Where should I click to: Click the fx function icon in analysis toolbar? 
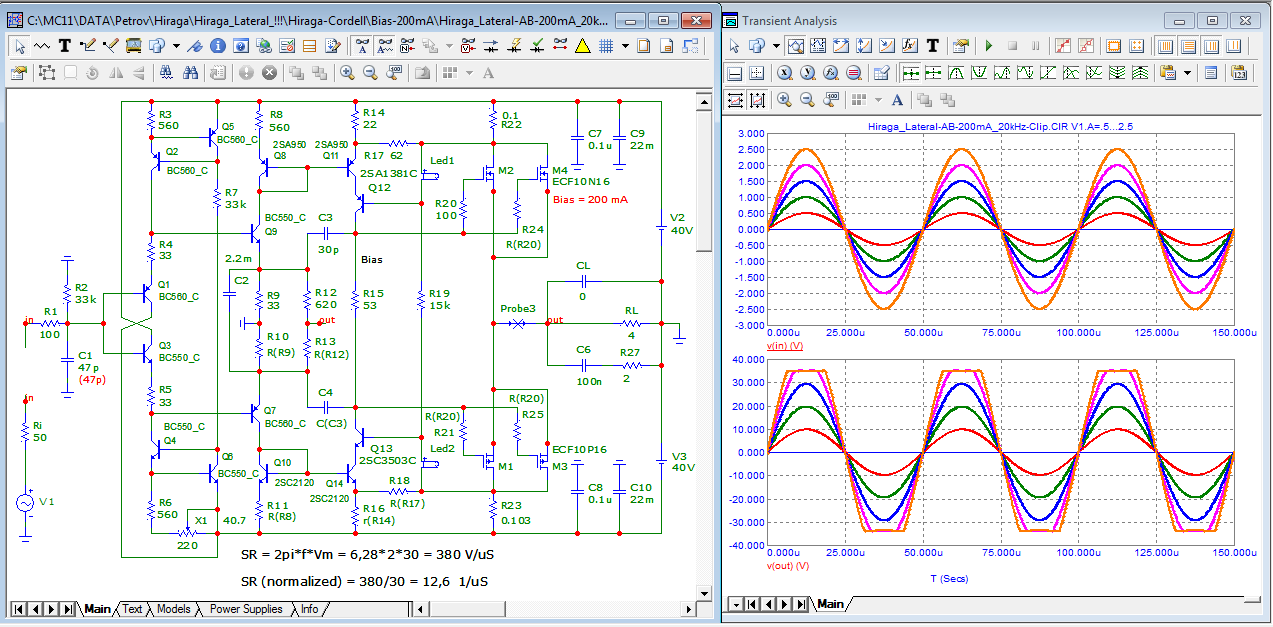910,45
